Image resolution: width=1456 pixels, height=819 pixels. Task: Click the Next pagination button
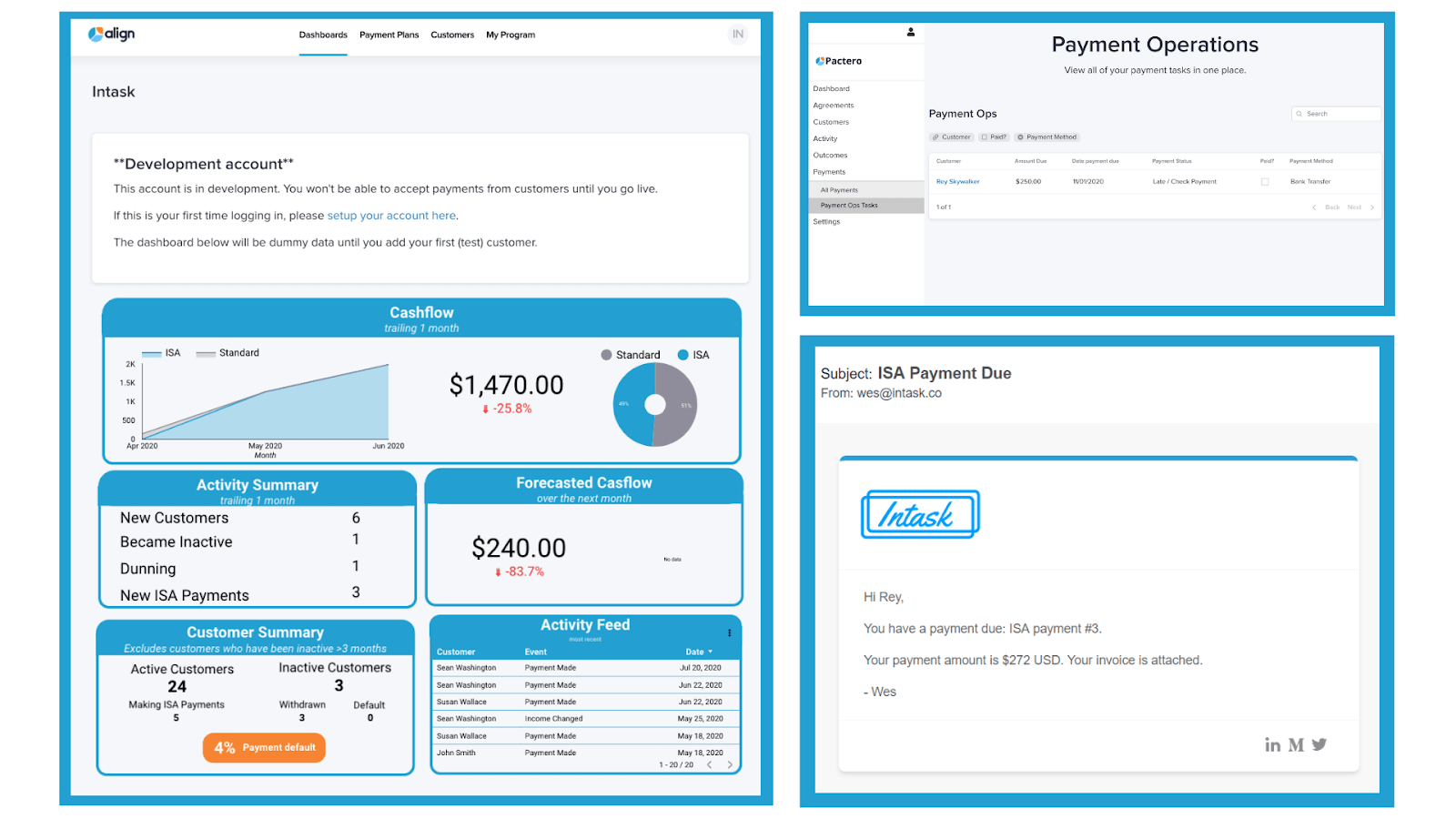1355,207
